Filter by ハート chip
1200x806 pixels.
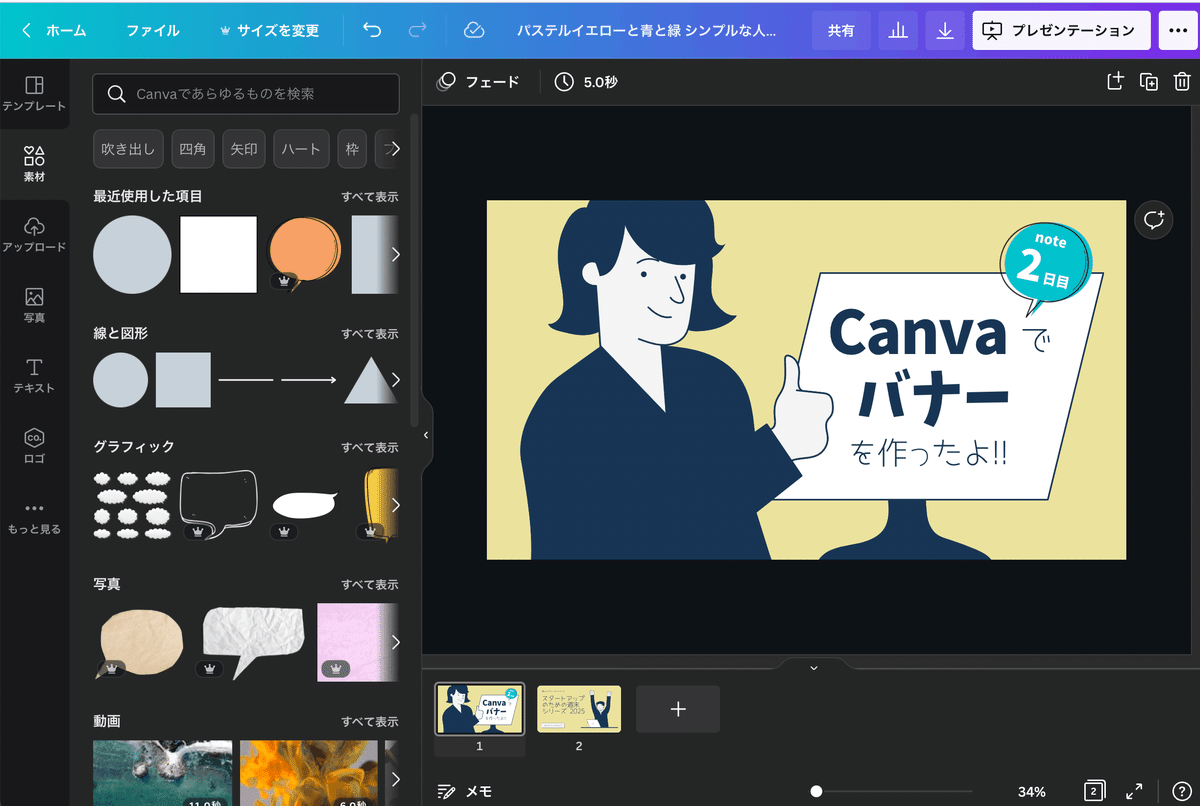tap(301, 149)
